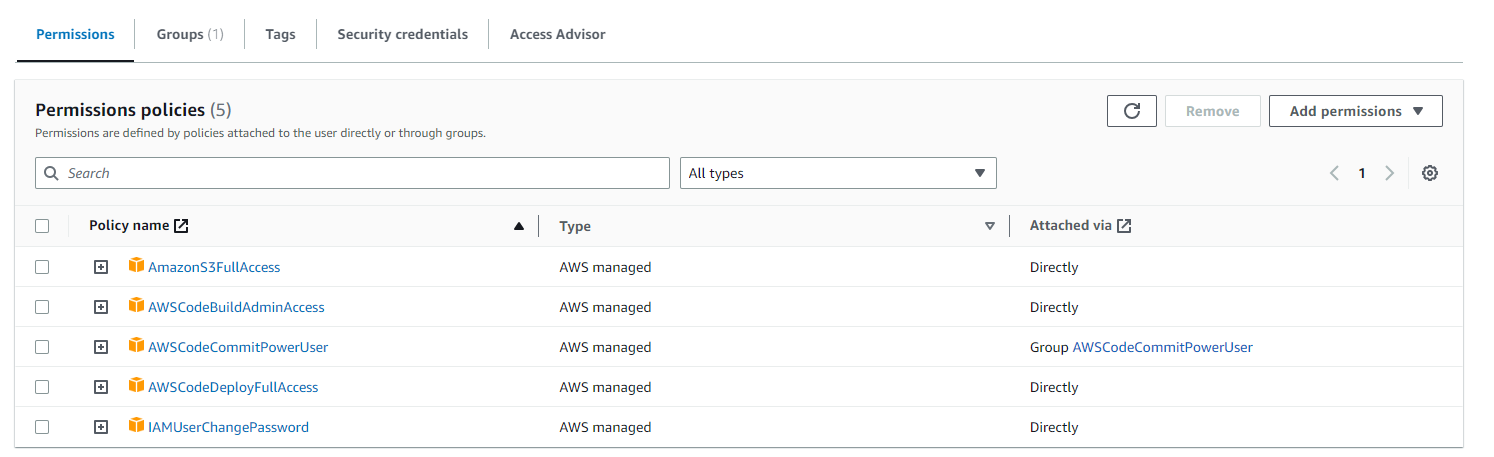Image resolution: width=1494 pixels, height=457 pixels.
Task: Sort ascending using the Policy name arrow
Action: [518, 226]
